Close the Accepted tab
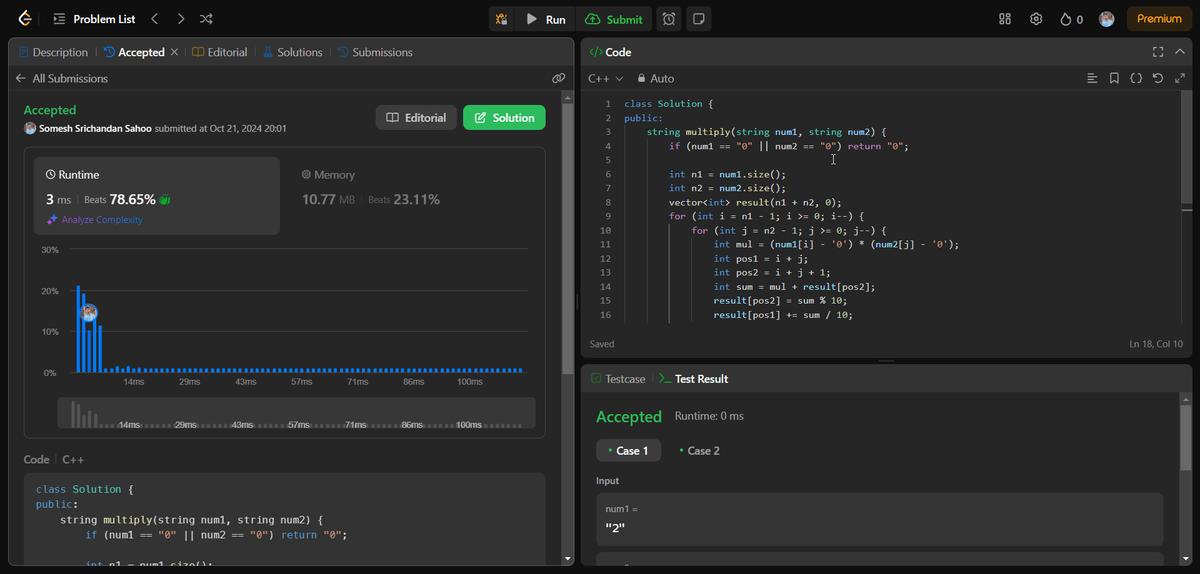Screen dimensions: 1200x574 174,52
